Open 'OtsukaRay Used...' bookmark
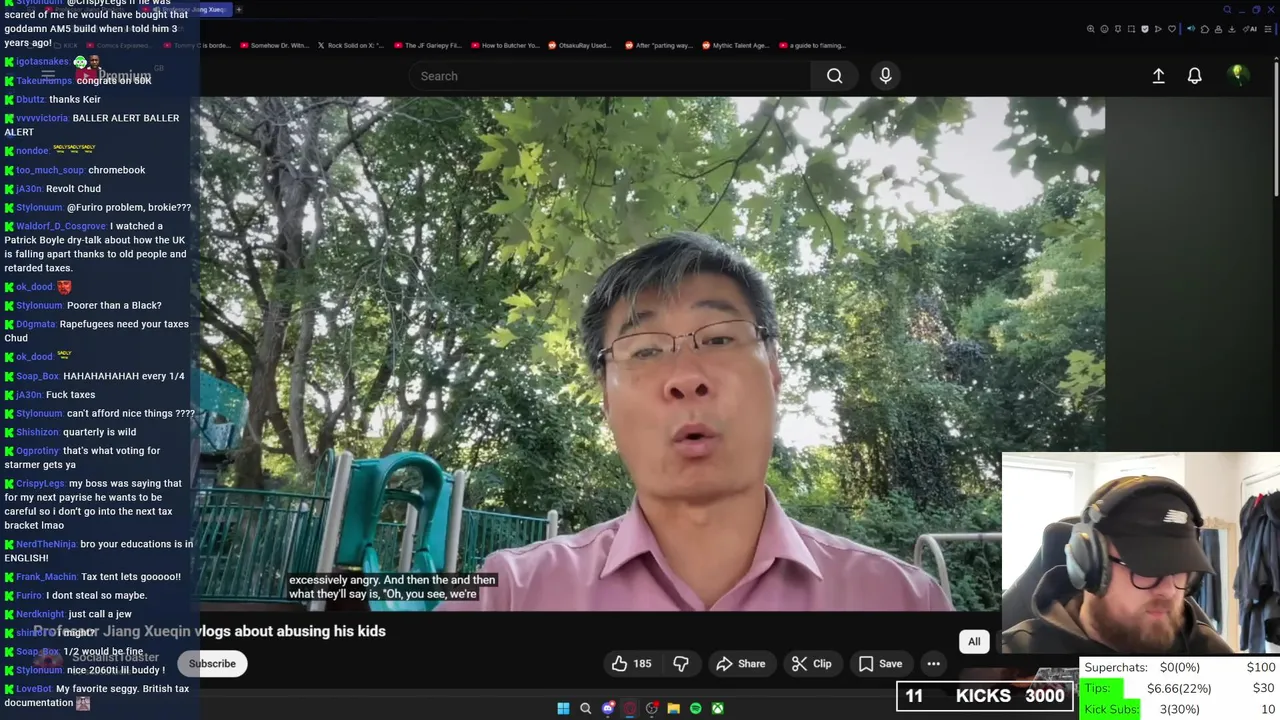The width and height of the screenshot is (1280, 720). tap(579, 45)
